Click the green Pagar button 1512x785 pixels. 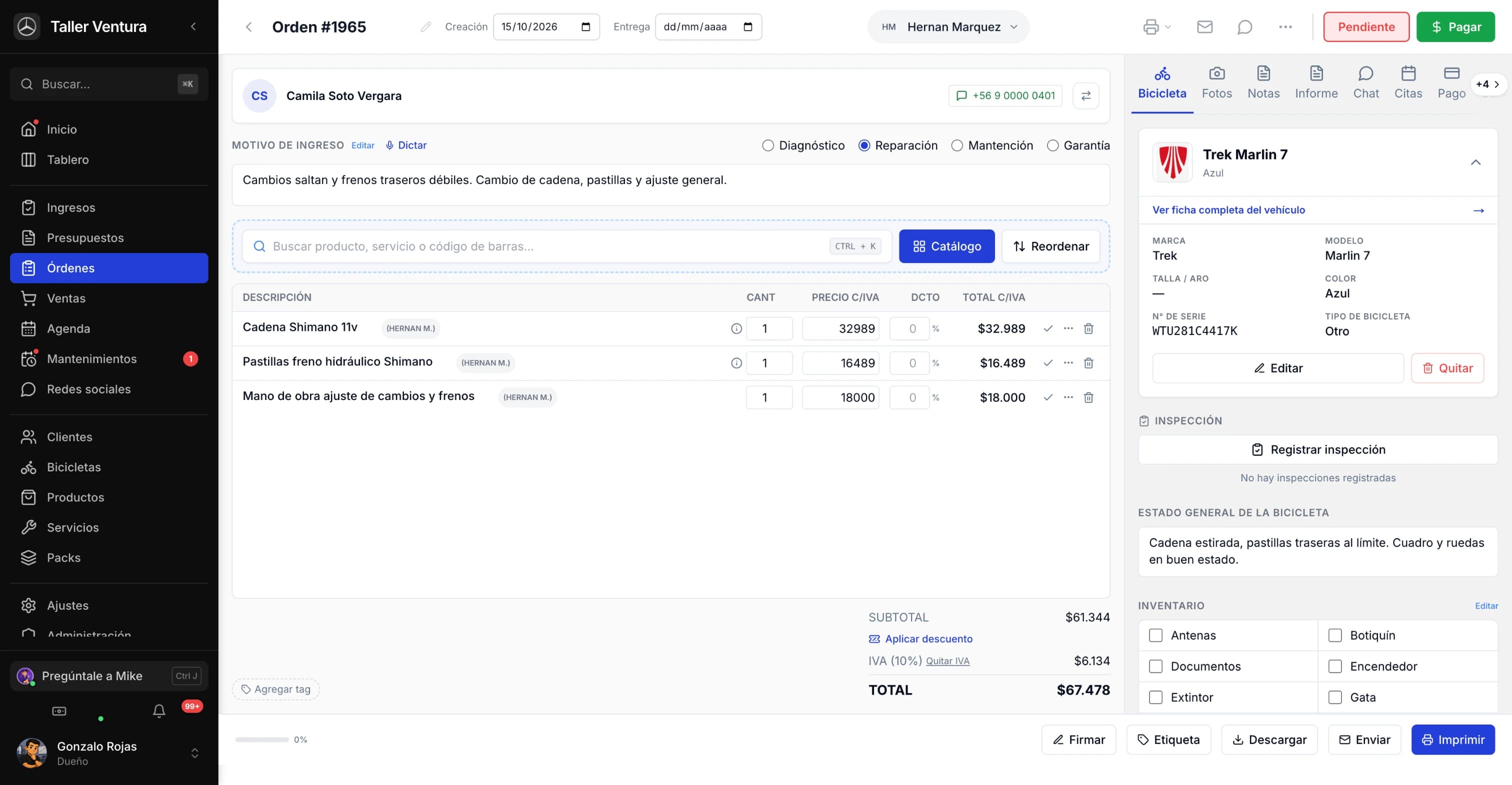(1455, 27)
